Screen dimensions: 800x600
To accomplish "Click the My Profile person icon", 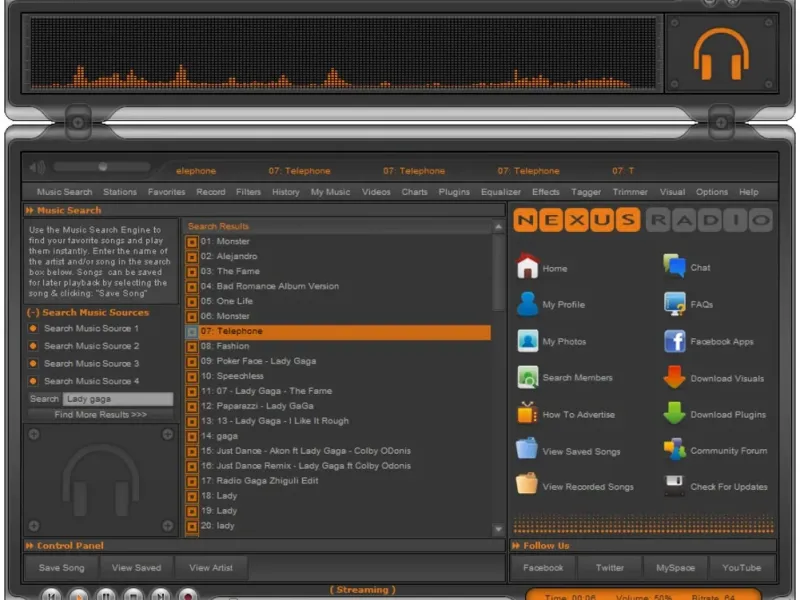I will click(527, 304).
